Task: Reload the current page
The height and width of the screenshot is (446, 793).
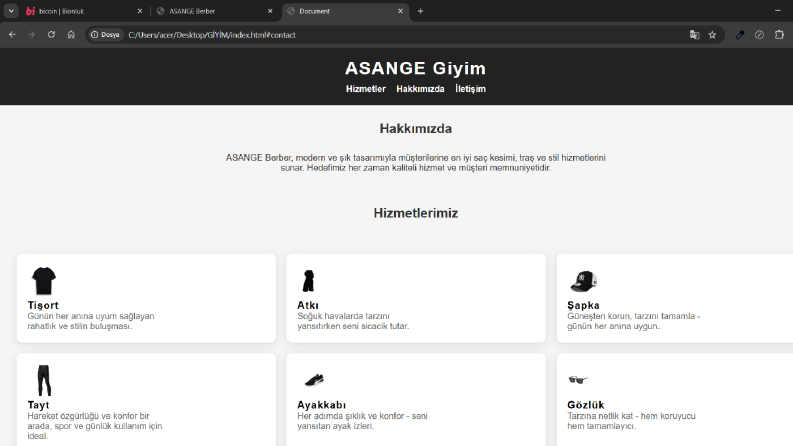Action: (x=51, y=35)
